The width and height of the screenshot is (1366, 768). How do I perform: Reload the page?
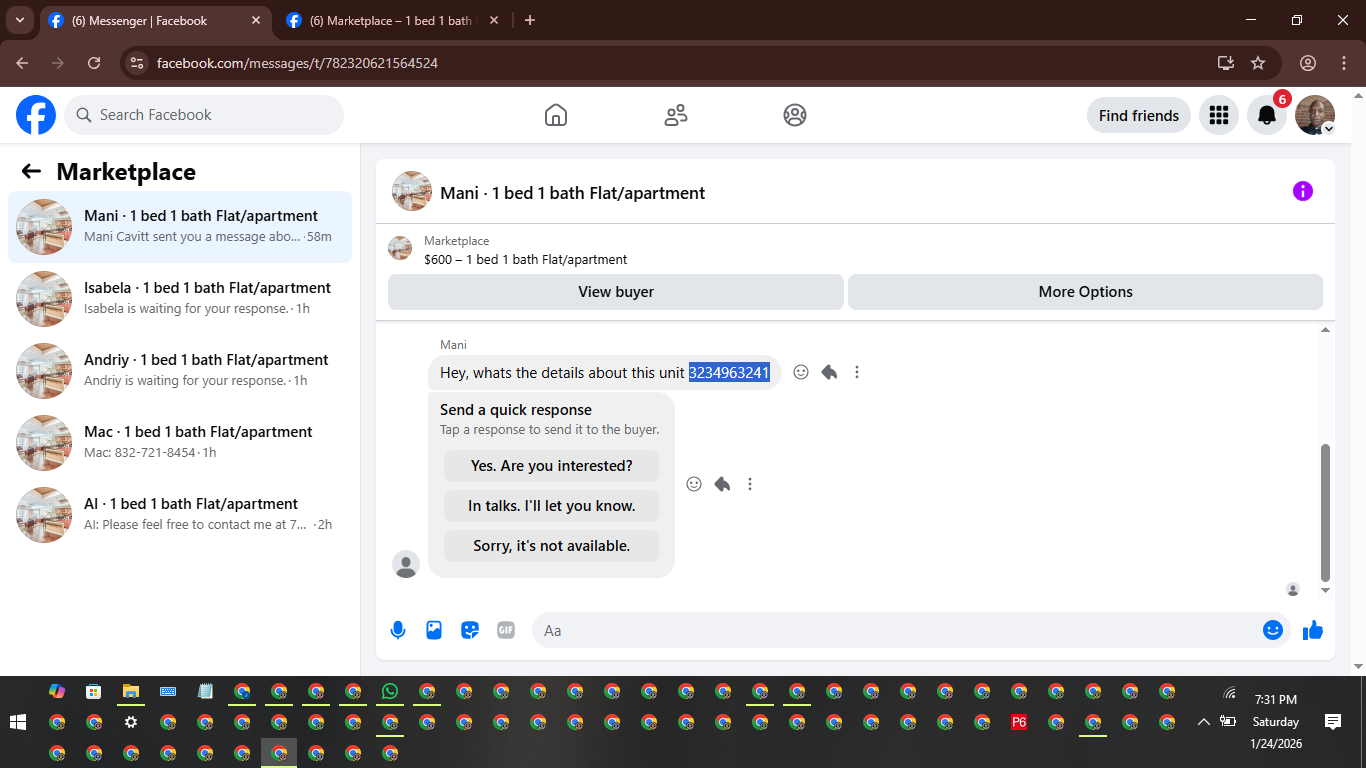[x=94, y=63]
